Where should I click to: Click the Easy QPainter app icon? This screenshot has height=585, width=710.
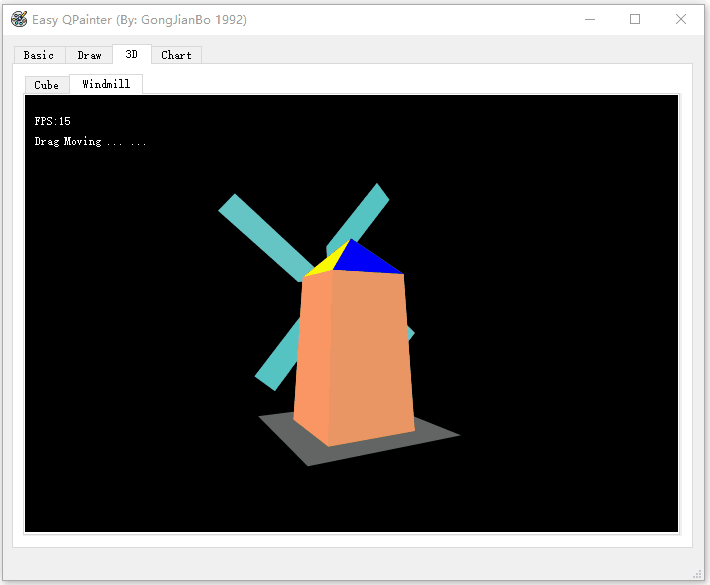[x=19, y=19]
